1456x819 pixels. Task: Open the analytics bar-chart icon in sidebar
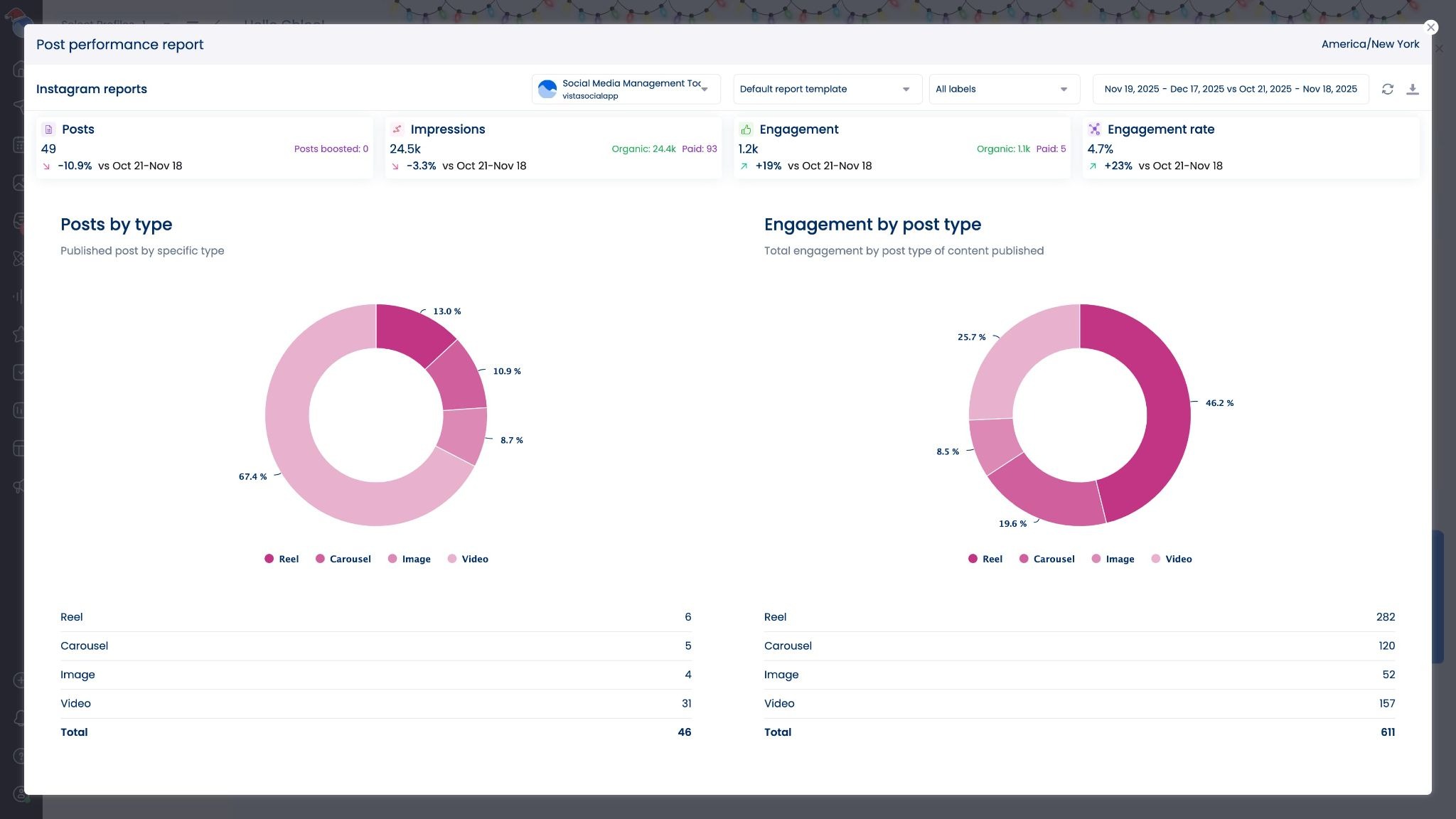[x=19, y=296]
